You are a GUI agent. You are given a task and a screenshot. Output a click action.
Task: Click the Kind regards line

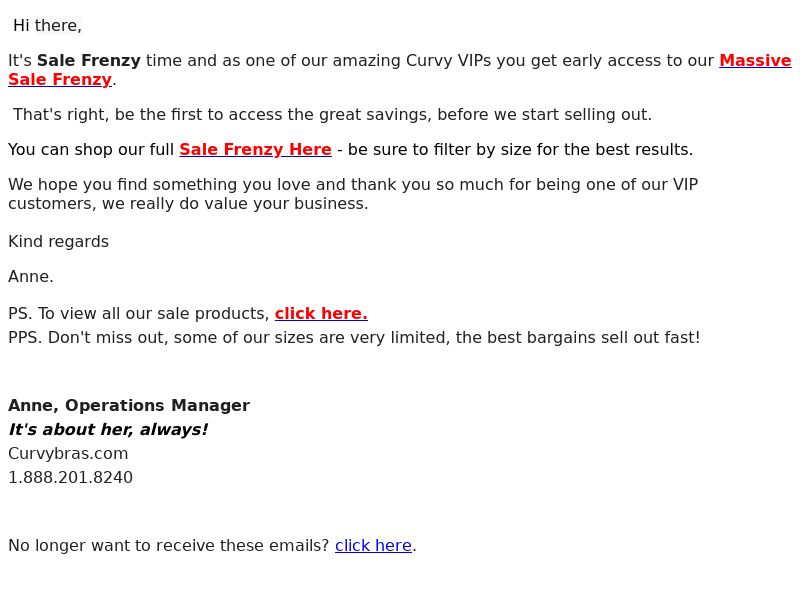[58, 241]
